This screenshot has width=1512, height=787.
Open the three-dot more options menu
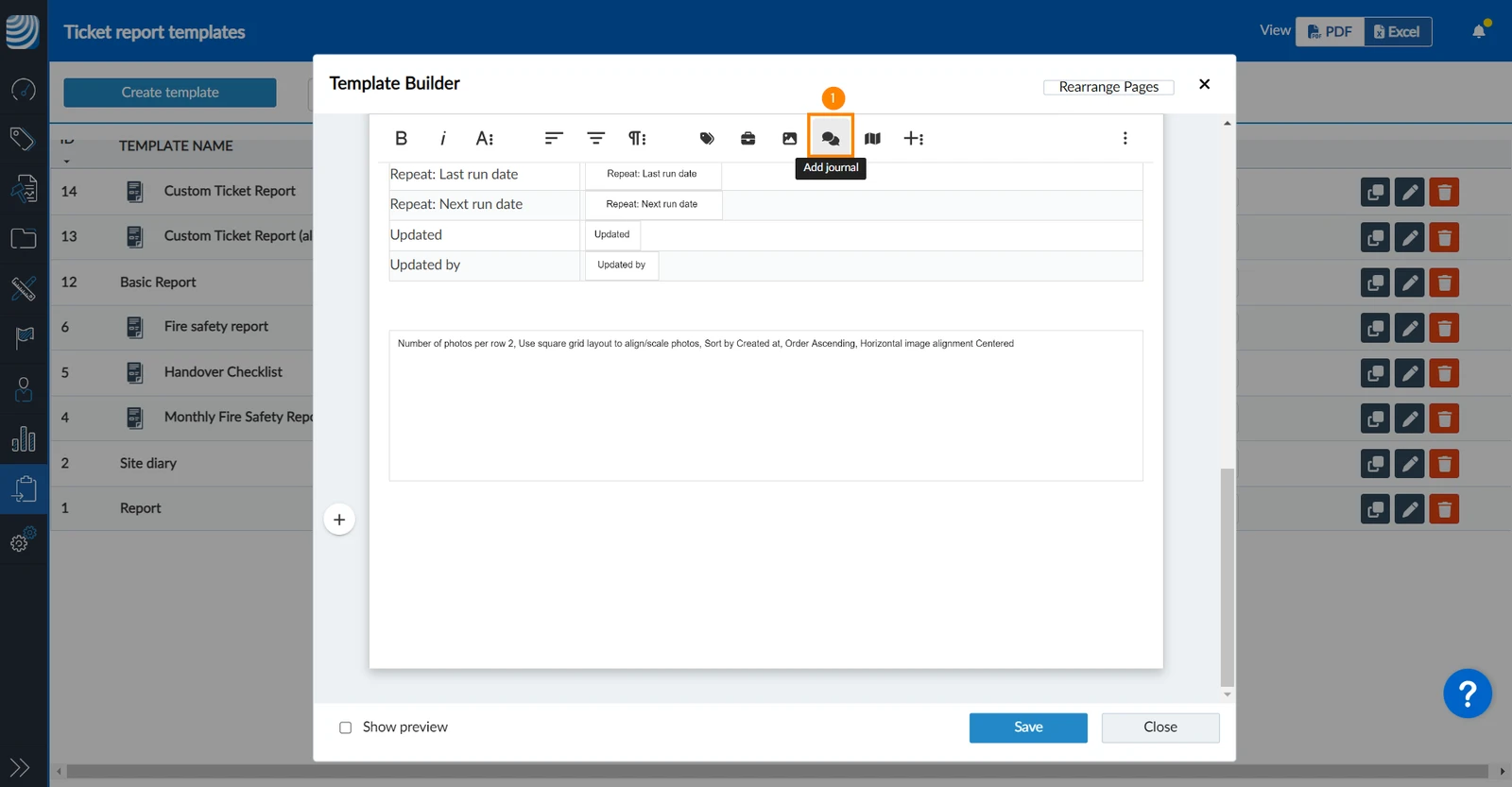pos(1125,138)
